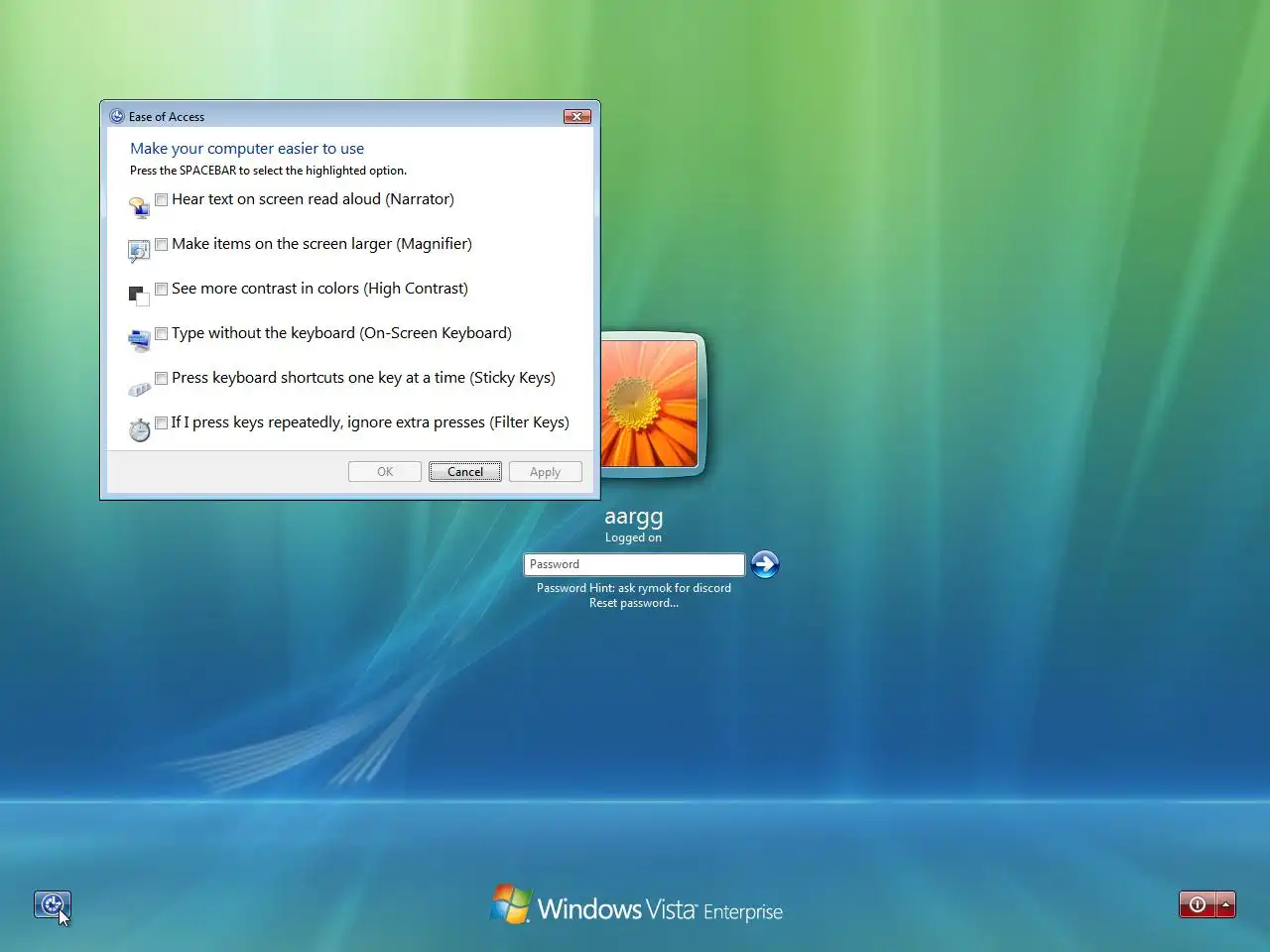The image size is (1270, 952).
Task: Focus the Password input field
Action: click(x=634, y=564)
